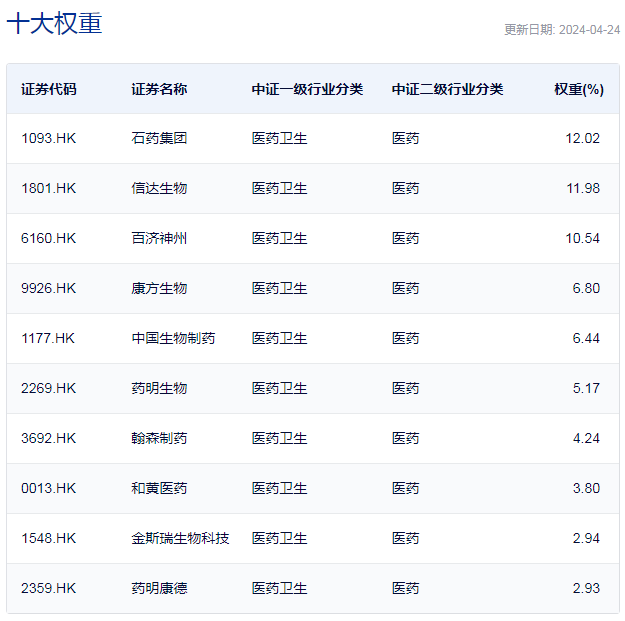Viewport: 625px width, 621px height.
Task: Click 医药卫生 in the 石药集团 row
Action: [x=279, y=138]
